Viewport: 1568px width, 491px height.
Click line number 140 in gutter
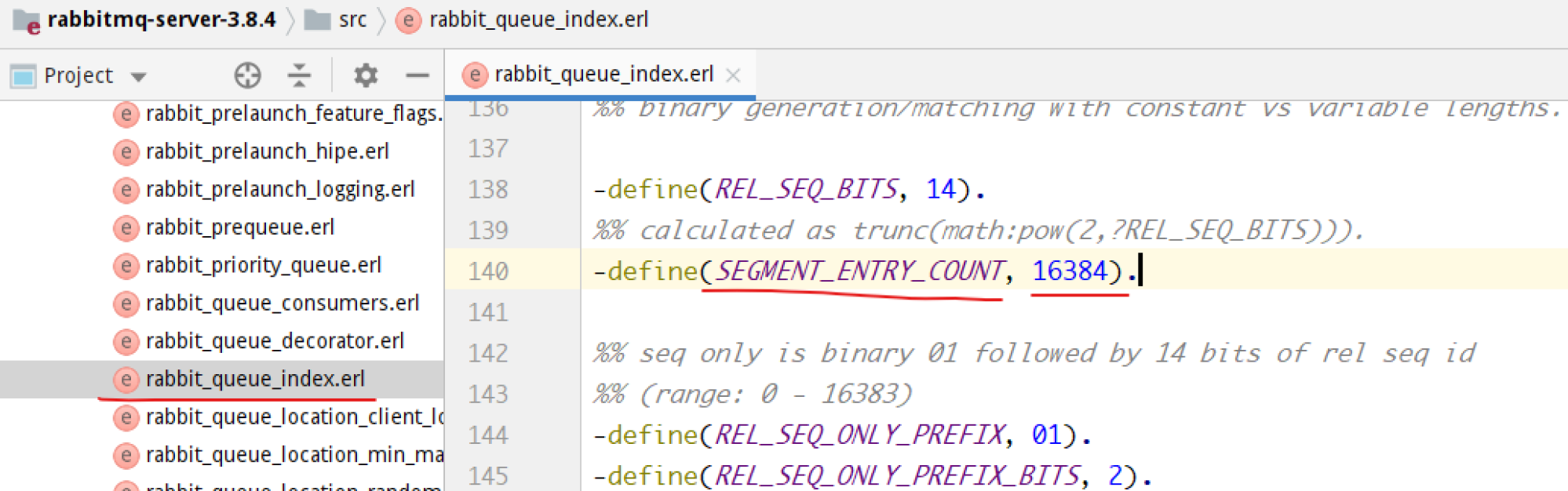point(488,271)
